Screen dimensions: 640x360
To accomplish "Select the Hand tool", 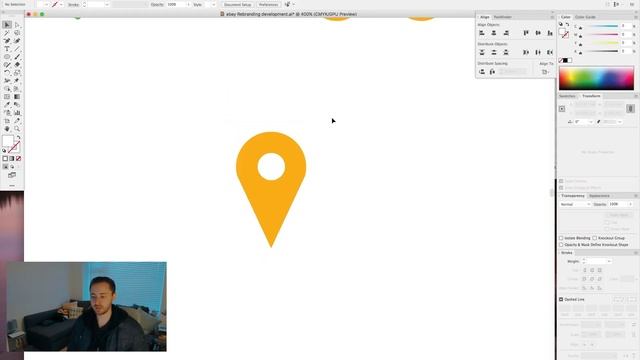I will tap(7, 129).
